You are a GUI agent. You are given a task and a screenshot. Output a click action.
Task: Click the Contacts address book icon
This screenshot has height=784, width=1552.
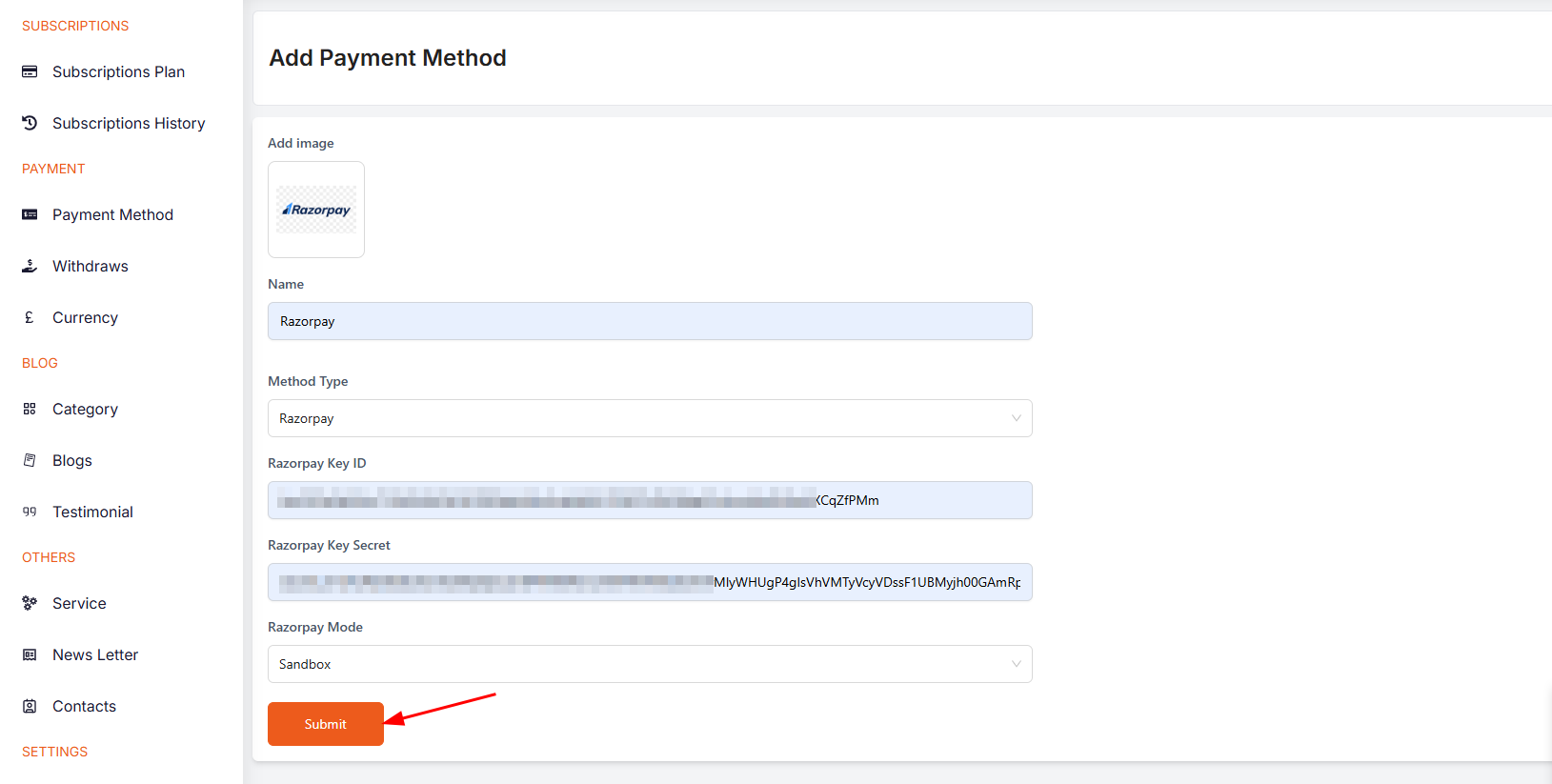[x=30, y=706]
